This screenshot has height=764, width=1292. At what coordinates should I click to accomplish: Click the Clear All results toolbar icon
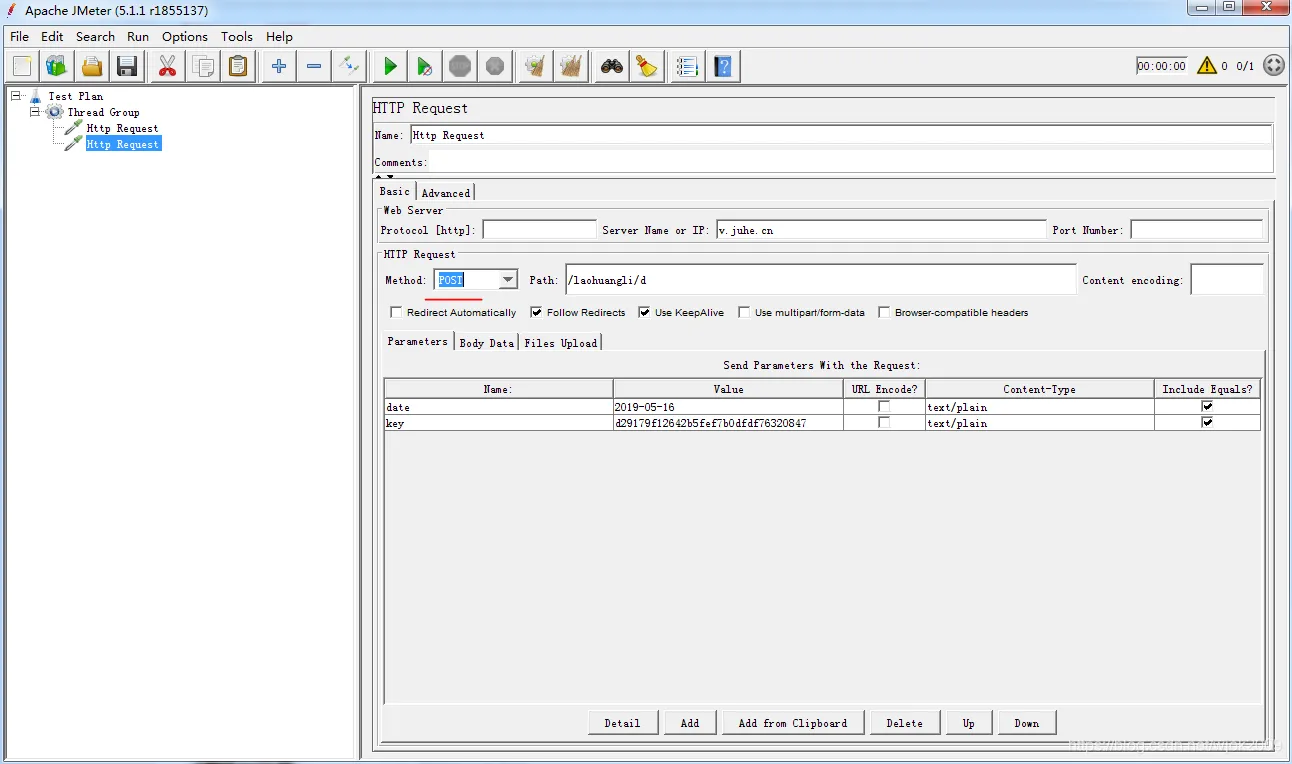click(571, 67)
